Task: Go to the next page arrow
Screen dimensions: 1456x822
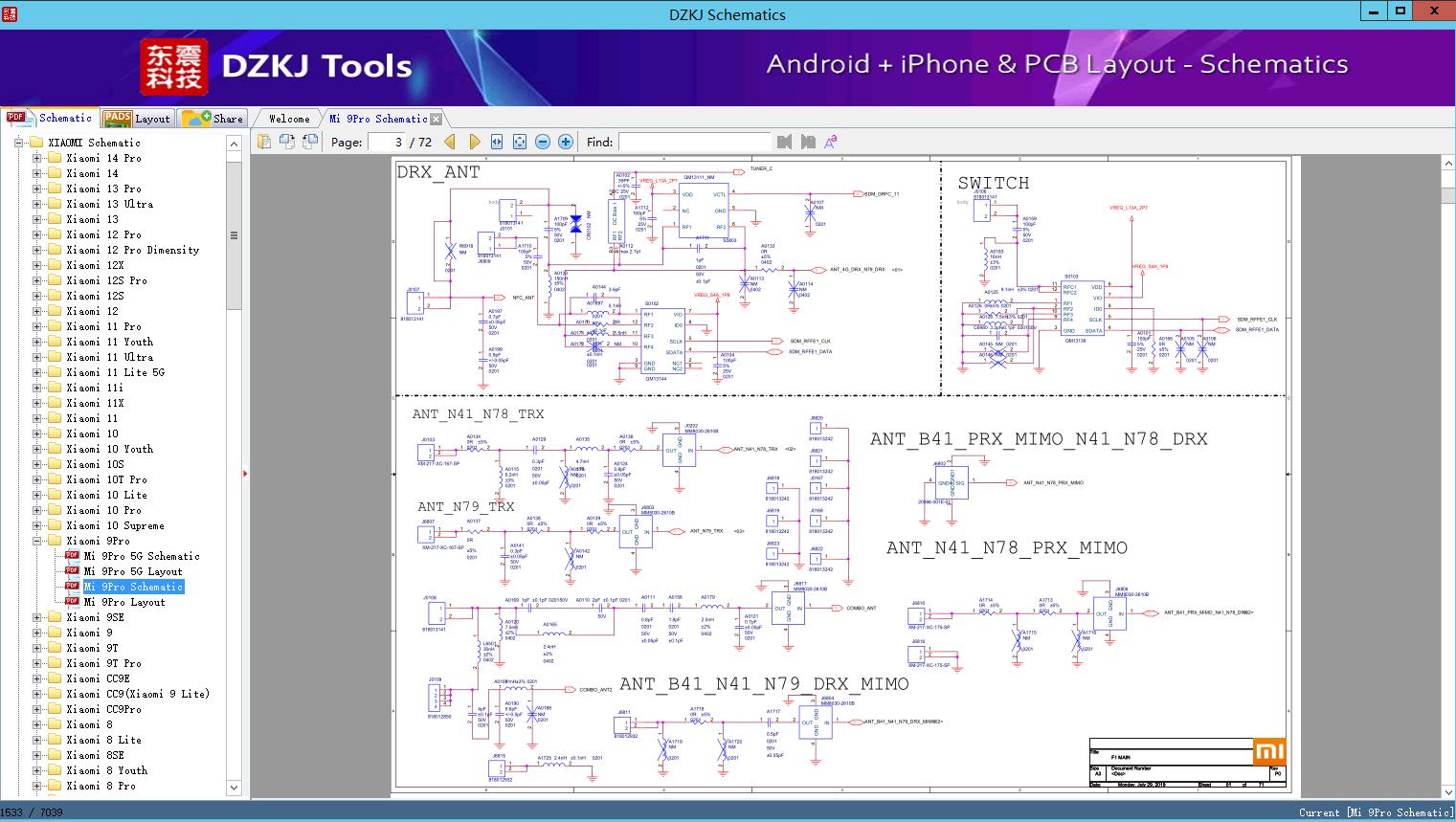Action: pyautogui.click(x=474, y=142)
